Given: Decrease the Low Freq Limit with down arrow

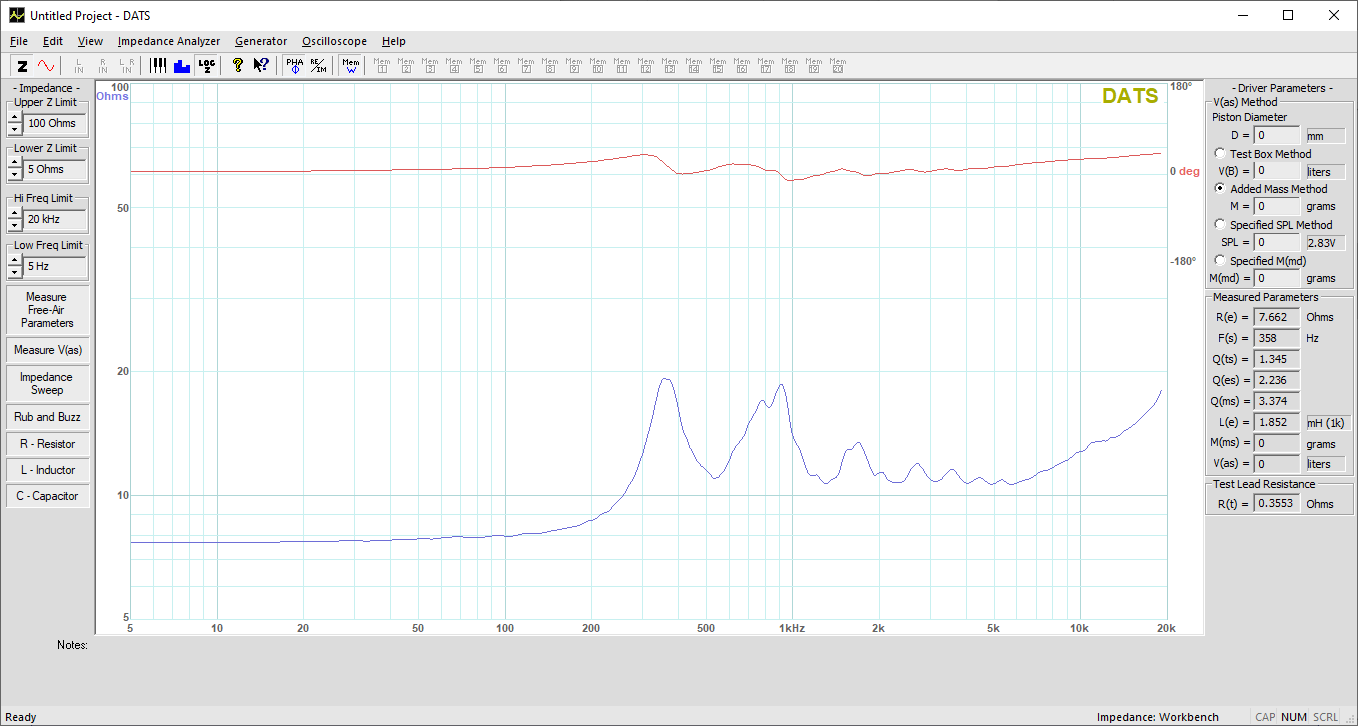Looking at the screenshot, I should (x=14, y=272).
